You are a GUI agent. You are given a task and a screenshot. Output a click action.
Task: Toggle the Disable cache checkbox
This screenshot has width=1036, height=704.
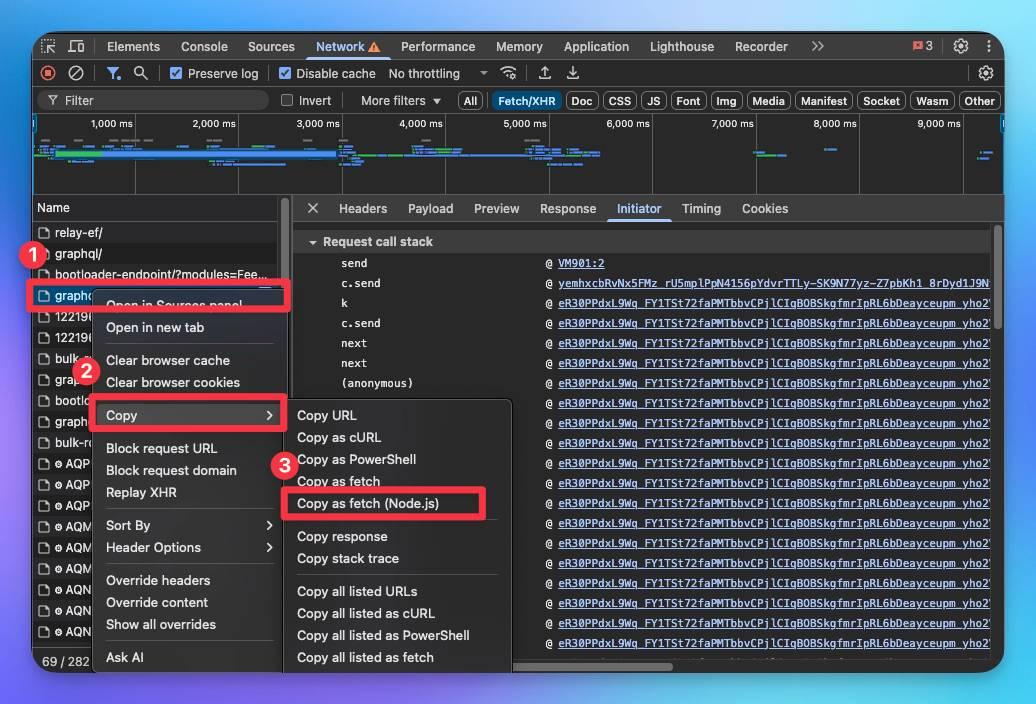(285, 73)
